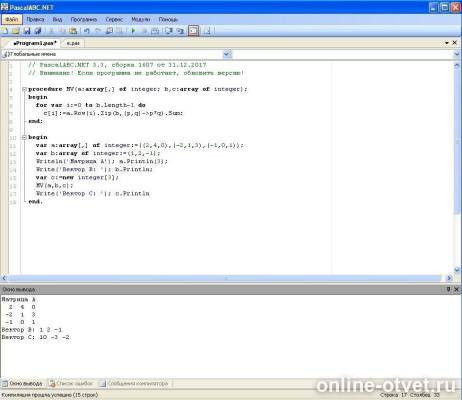Click the Save All icon

[38, 31]
